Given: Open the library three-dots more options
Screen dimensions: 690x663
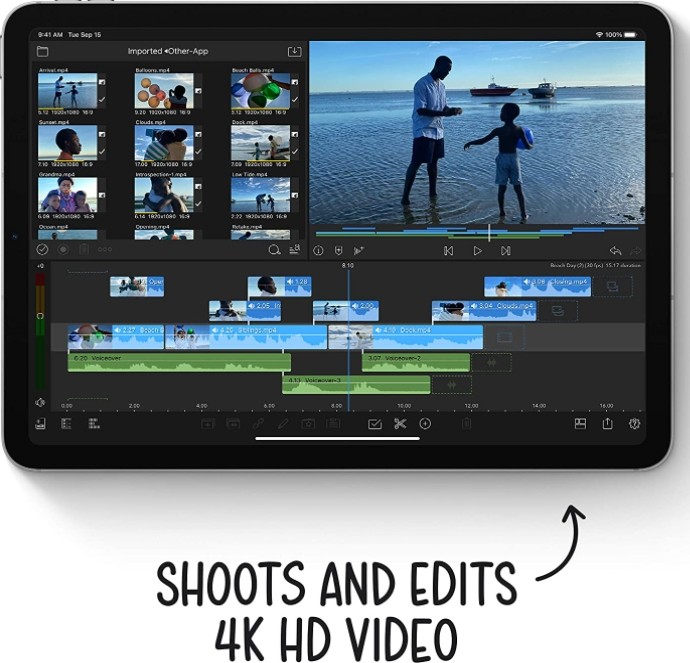Looking at the screenshot, I should 105,249.
